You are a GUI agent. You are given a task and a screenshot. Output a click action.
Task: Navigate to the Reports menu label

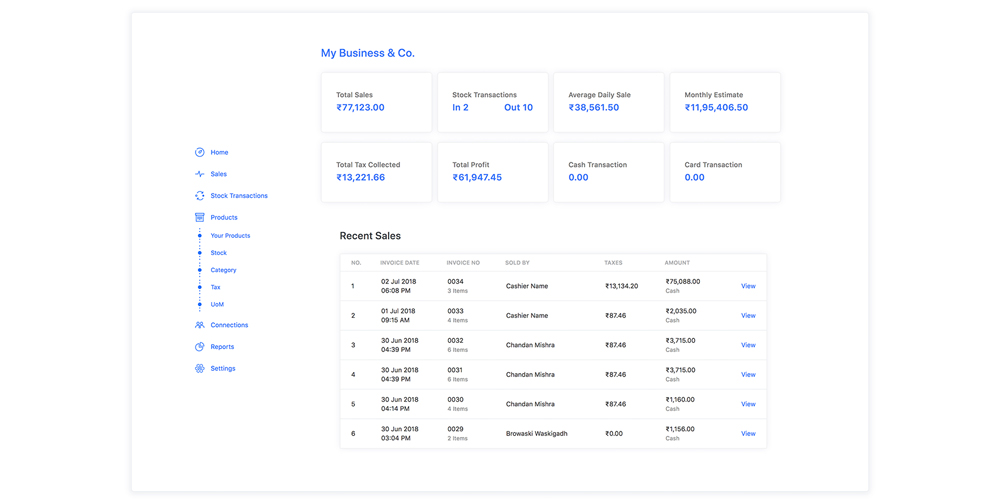point(222,347)
